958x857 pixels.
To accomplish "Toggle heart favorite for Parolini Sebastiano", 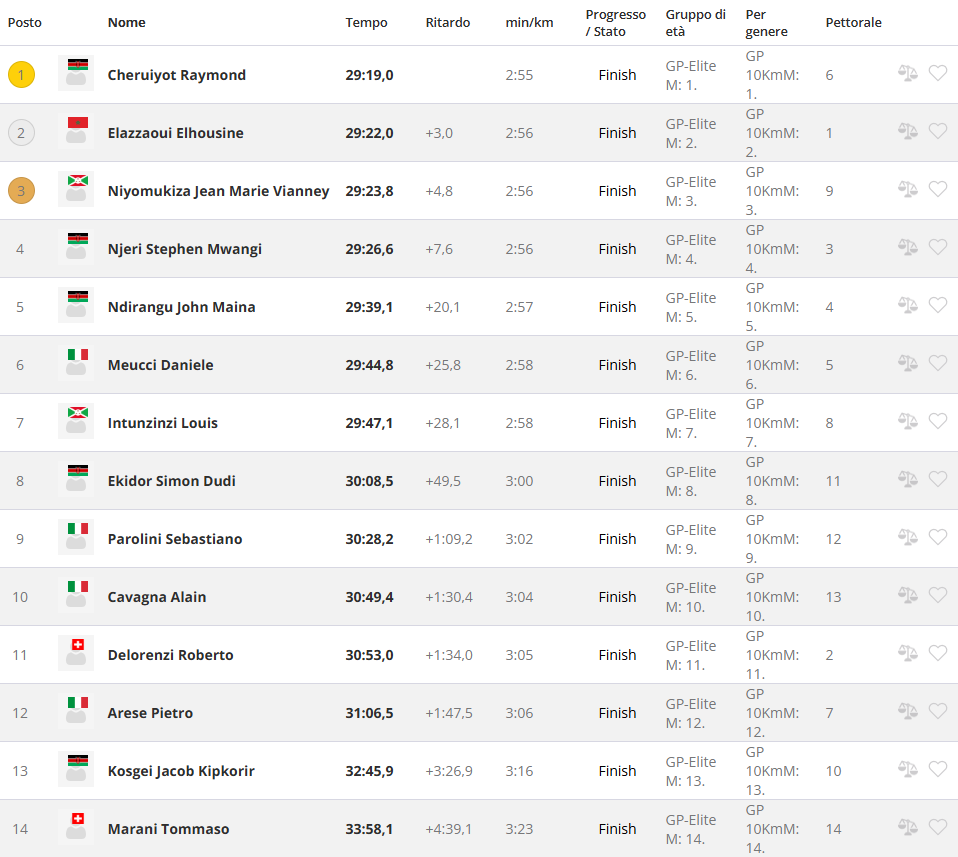I will point(937,537).
